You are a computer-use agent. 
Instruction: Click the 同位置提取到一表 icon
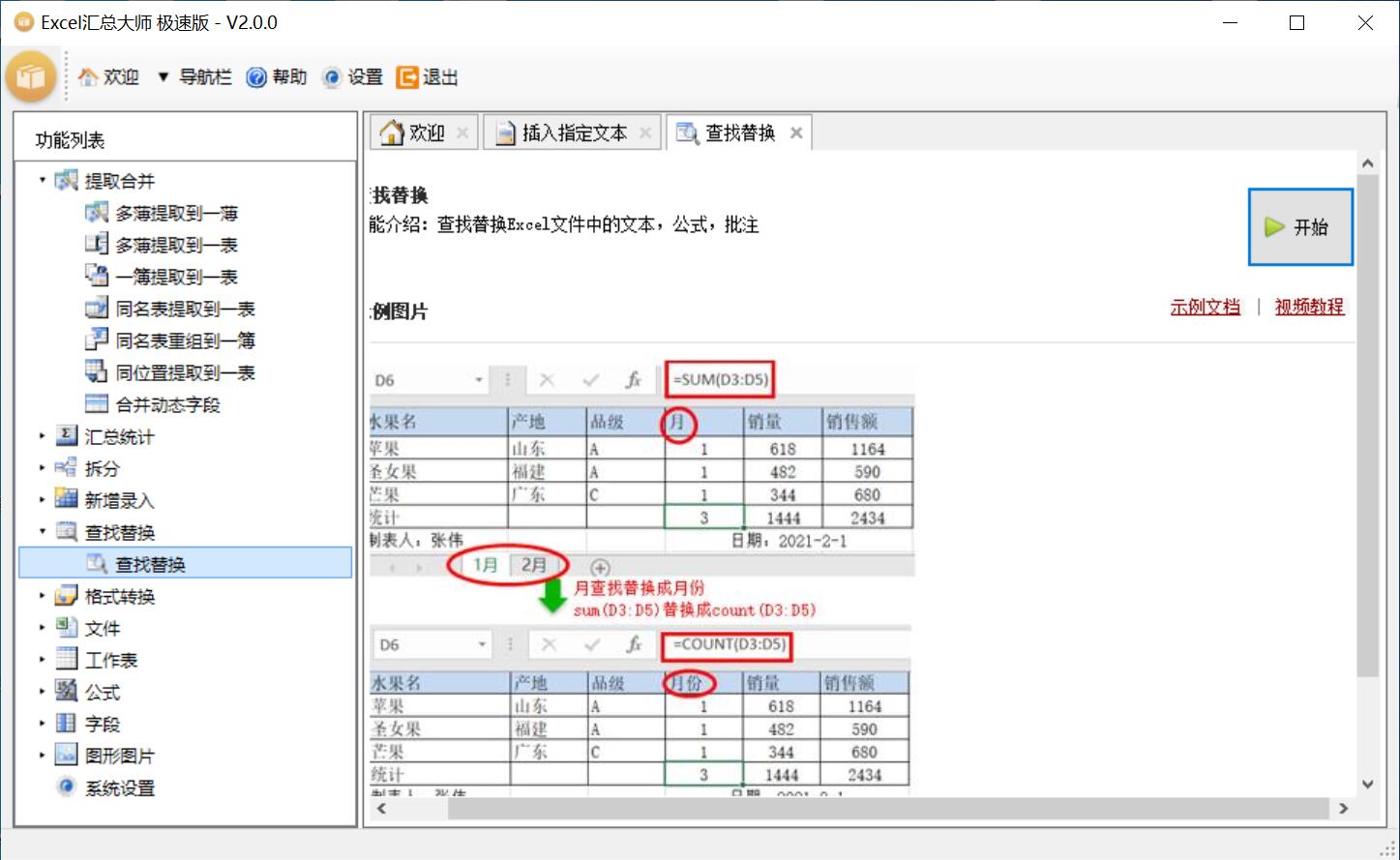97,371
